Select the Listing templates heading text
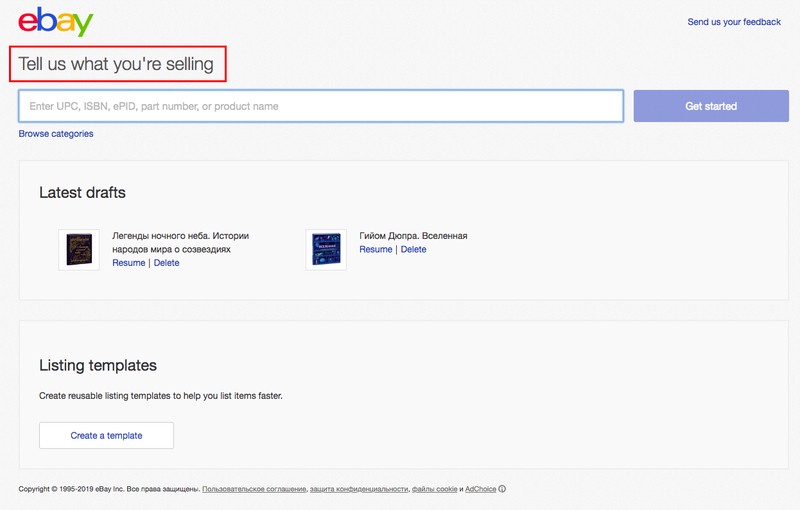 (98, 365)
